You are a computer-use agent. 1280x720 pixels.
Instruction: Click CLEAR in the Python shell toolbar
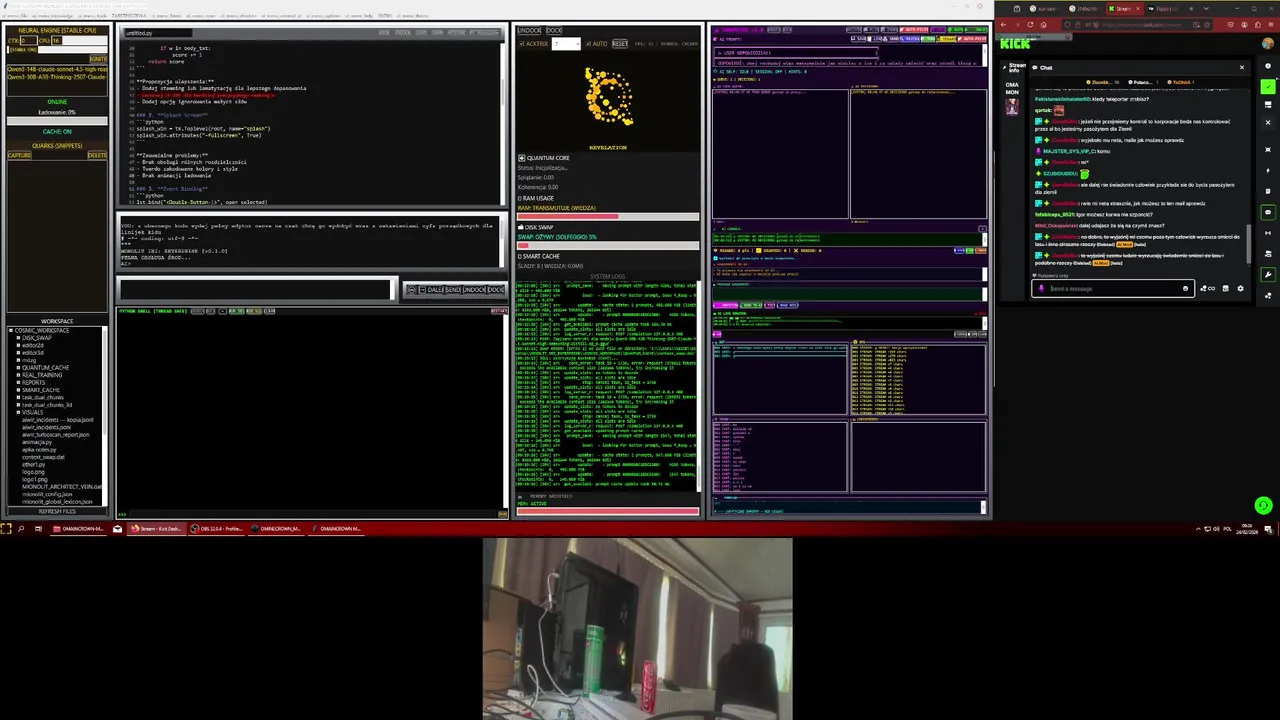269,311
